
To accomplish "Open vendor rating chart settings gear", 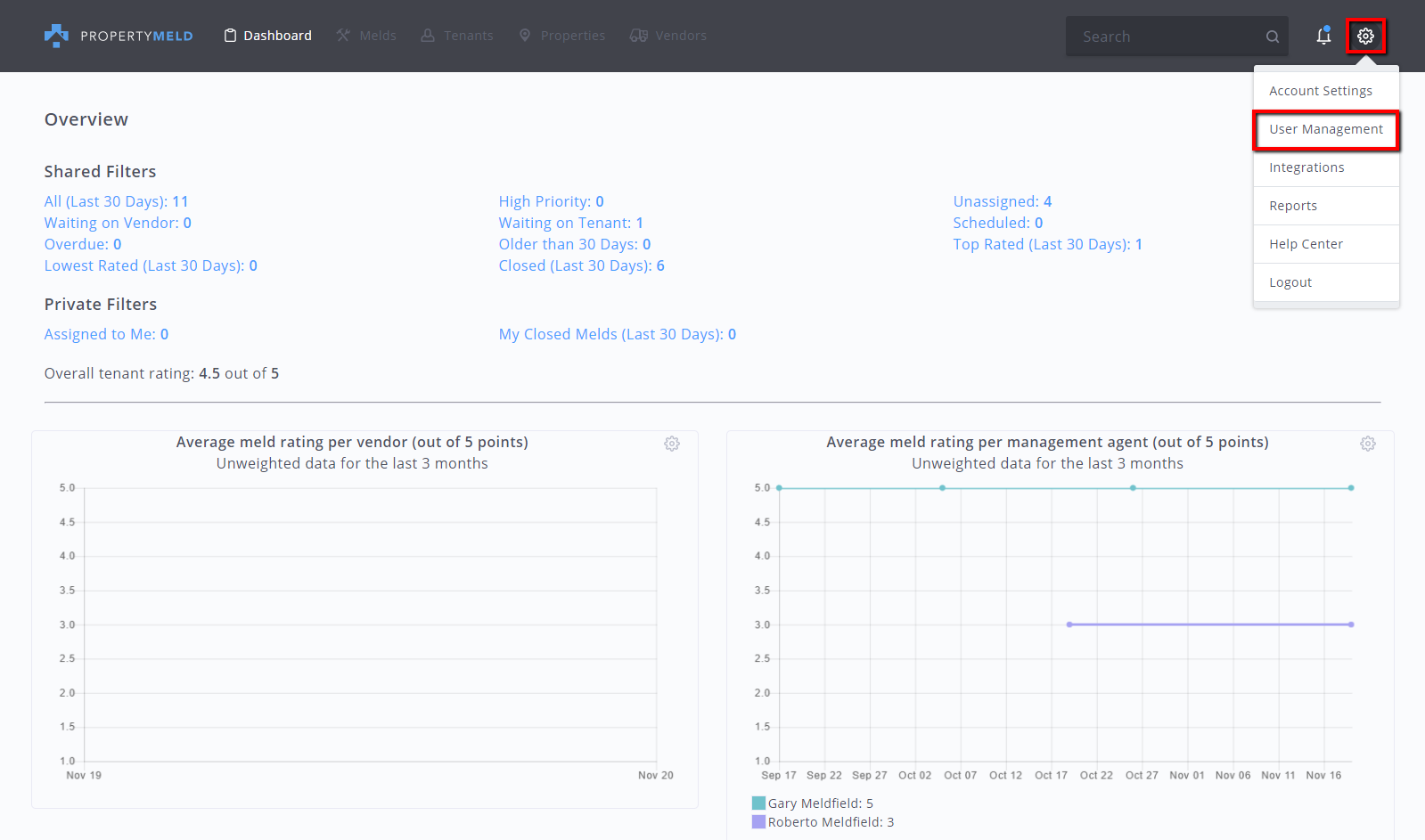I will click(672, 444).
